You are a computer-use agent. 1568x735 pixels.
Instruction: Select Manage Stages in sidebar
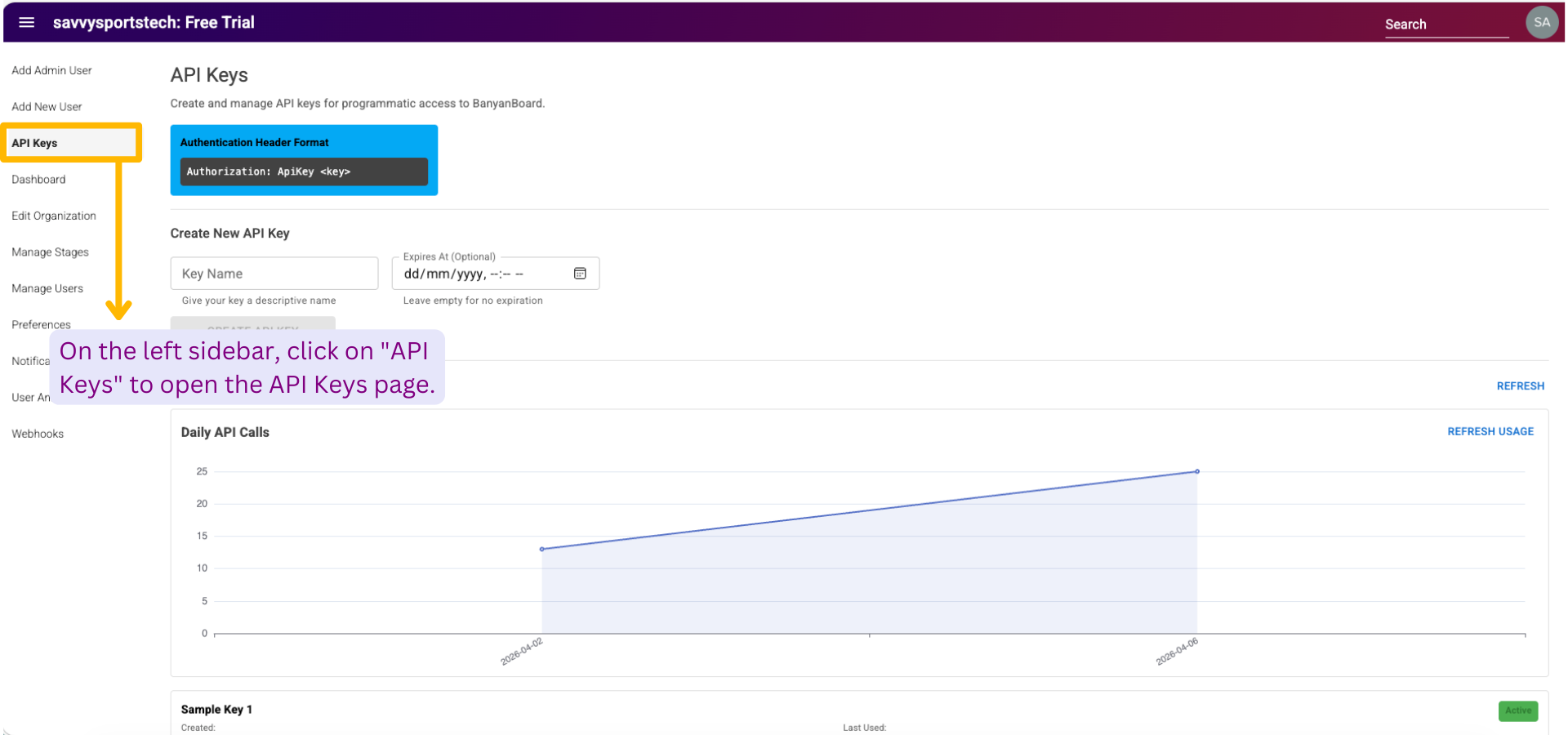(50, 252)
